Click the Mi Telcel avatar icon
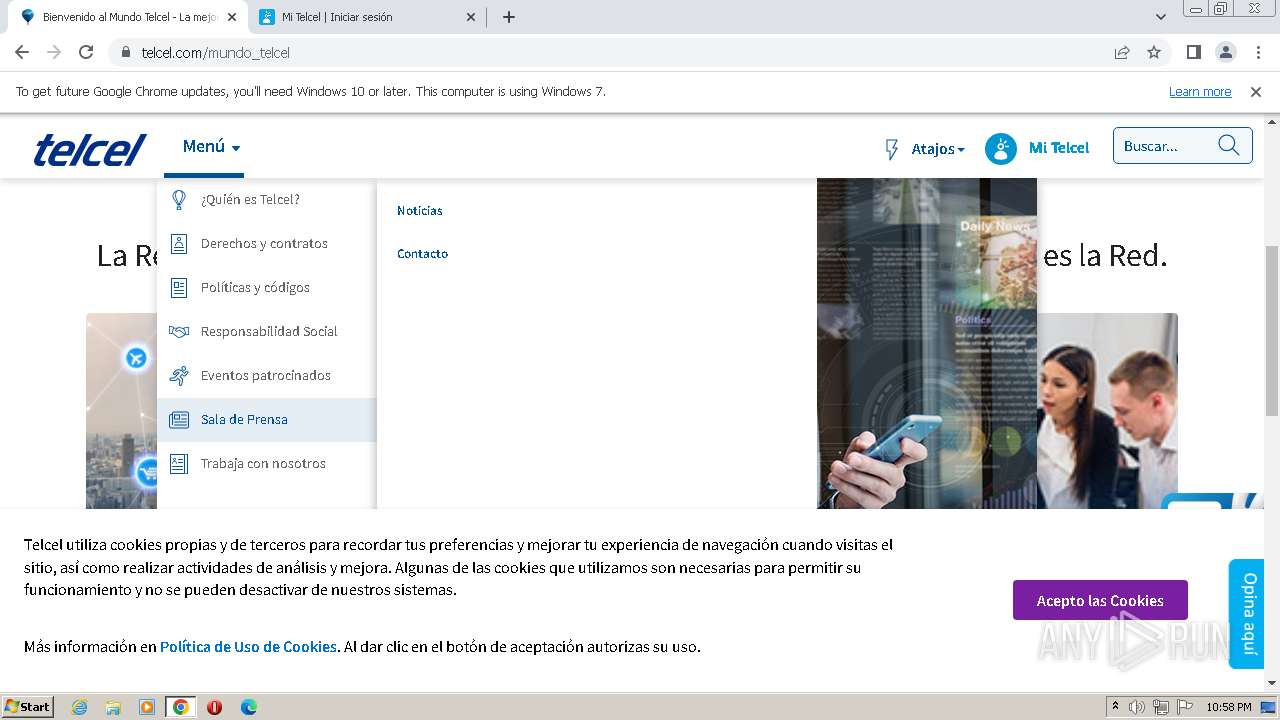 pyautogui.click(x=1001, y=148)
